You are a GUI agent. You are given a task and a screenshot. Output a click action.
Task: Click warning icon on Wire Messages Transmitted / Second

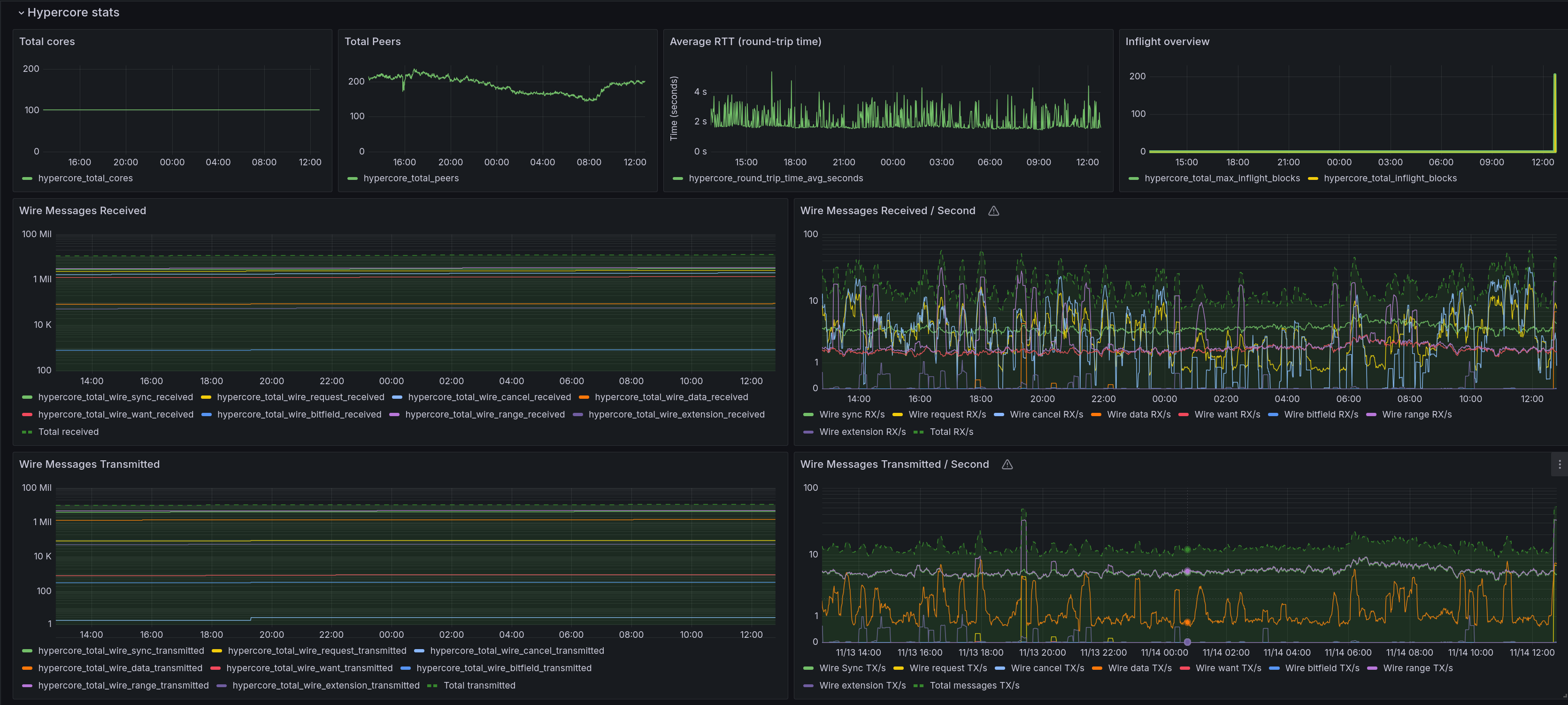coord(1007,465)
